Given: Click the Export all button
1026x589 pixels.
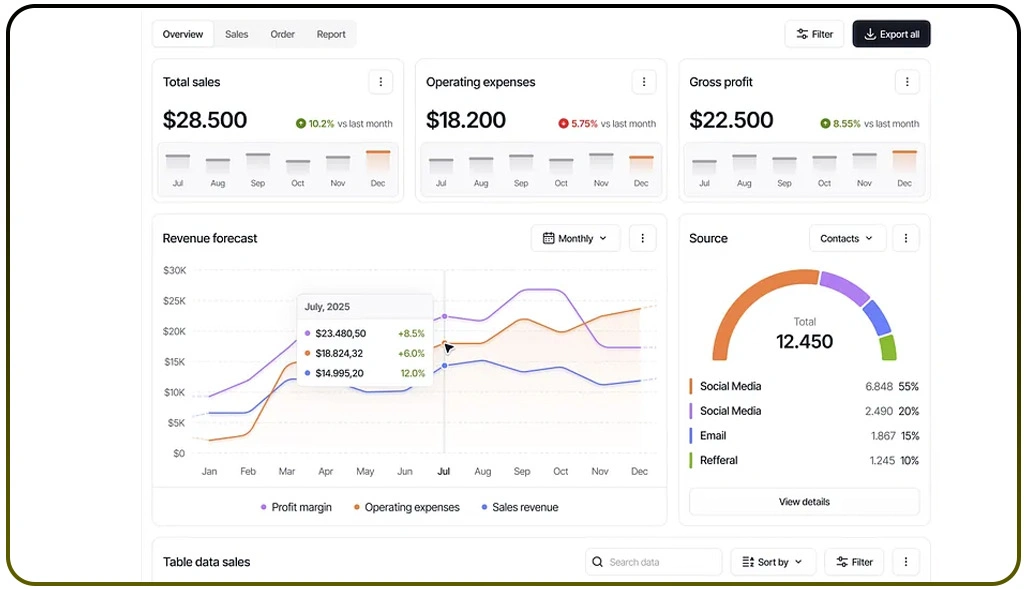Looking at the screenshot, I should (x=891, y=34).
